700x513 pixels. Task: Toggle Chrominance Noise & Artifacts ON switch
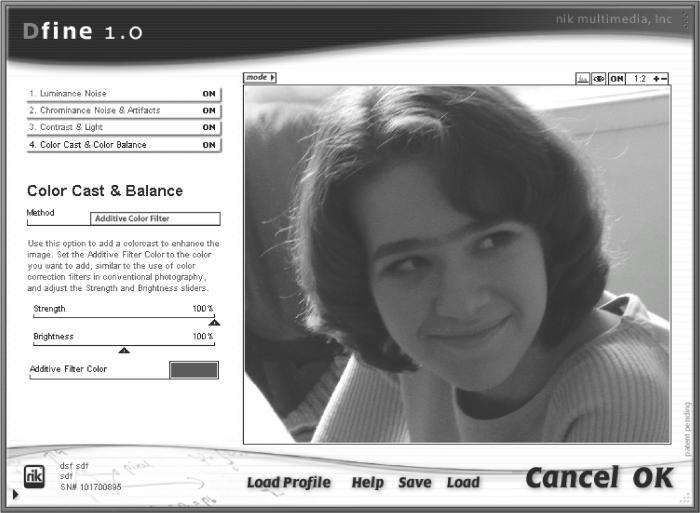[209, 110]
